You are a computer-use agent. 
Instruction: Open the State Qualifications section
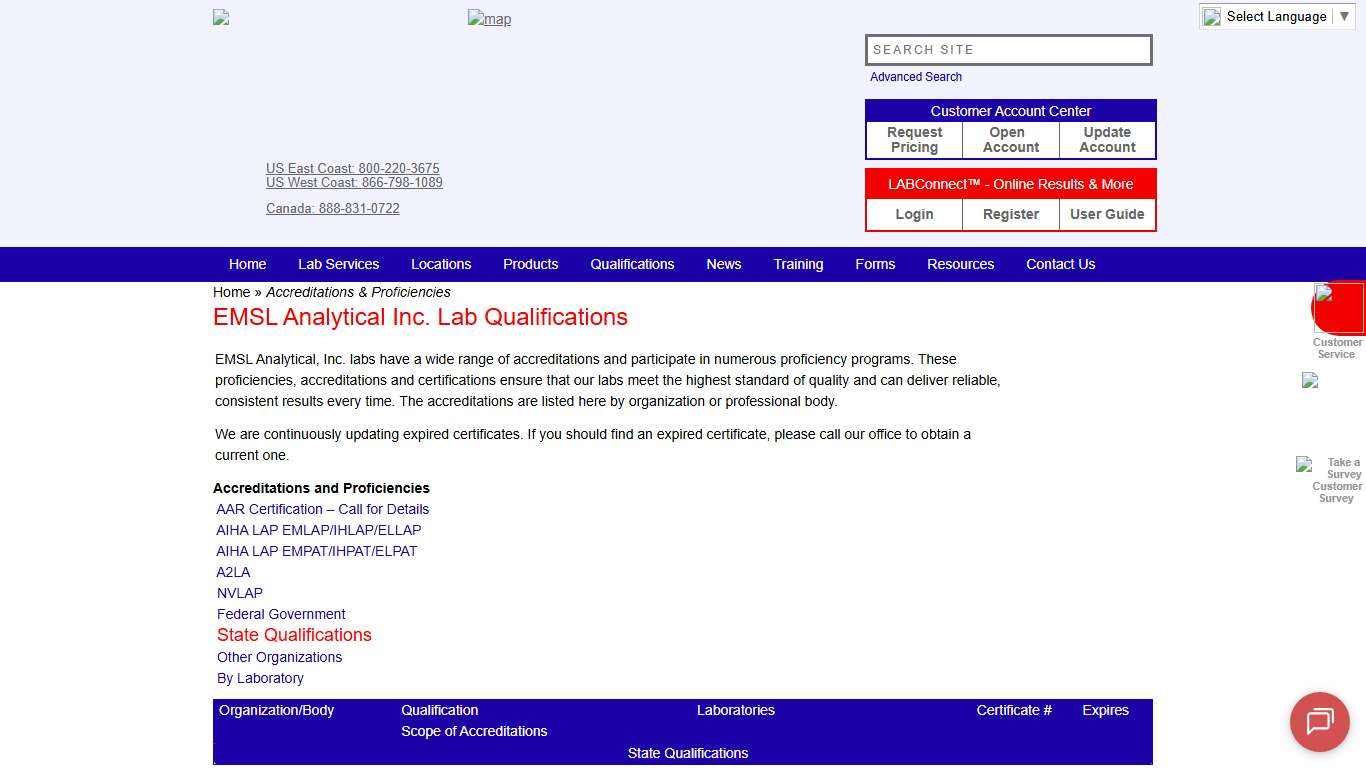coord(294,635)
